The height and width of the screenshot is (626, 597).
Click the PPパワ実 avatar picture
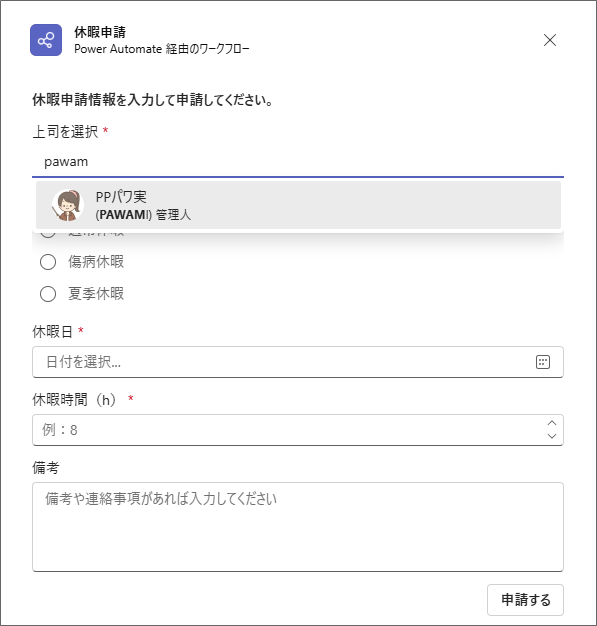point(68,205)
